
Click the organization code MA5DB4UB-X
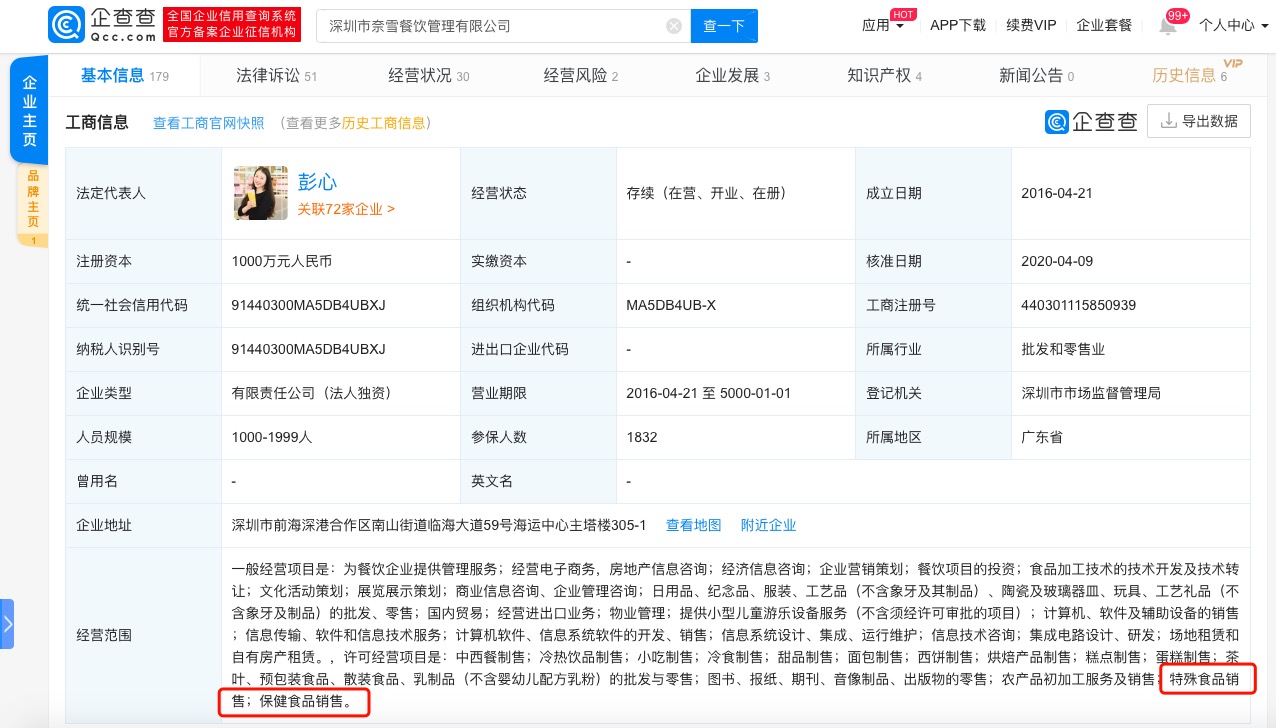coord(671,305)
